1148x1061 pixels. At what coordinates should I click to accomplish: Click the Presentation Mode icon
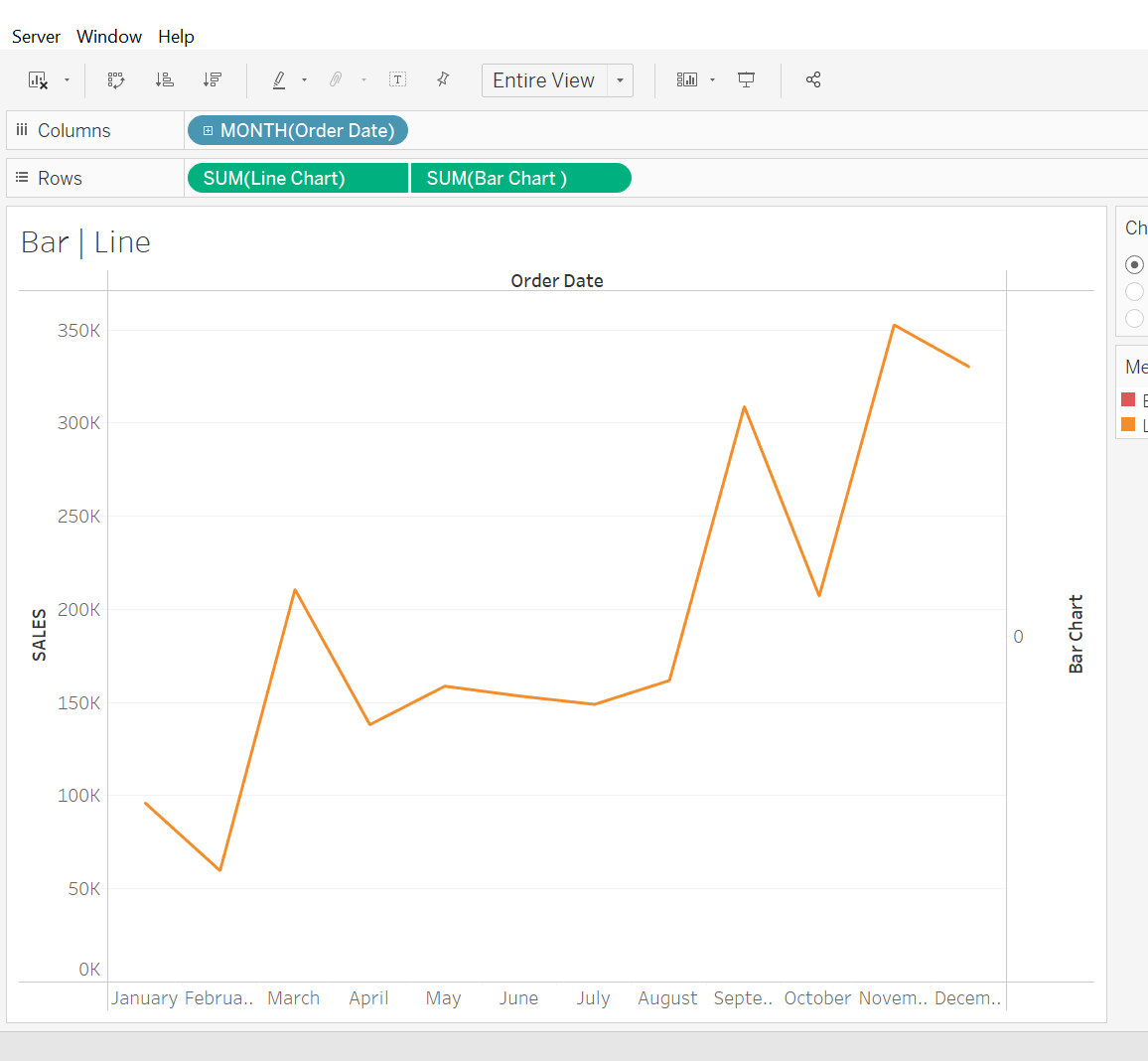coord(746,79)
